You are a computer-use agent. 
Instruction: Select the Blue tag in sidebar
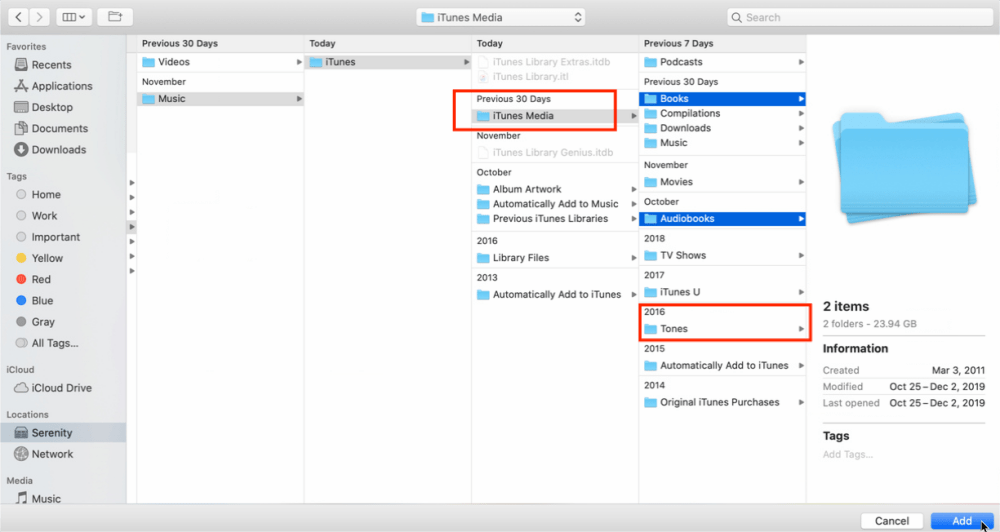(x=42, y=301)
